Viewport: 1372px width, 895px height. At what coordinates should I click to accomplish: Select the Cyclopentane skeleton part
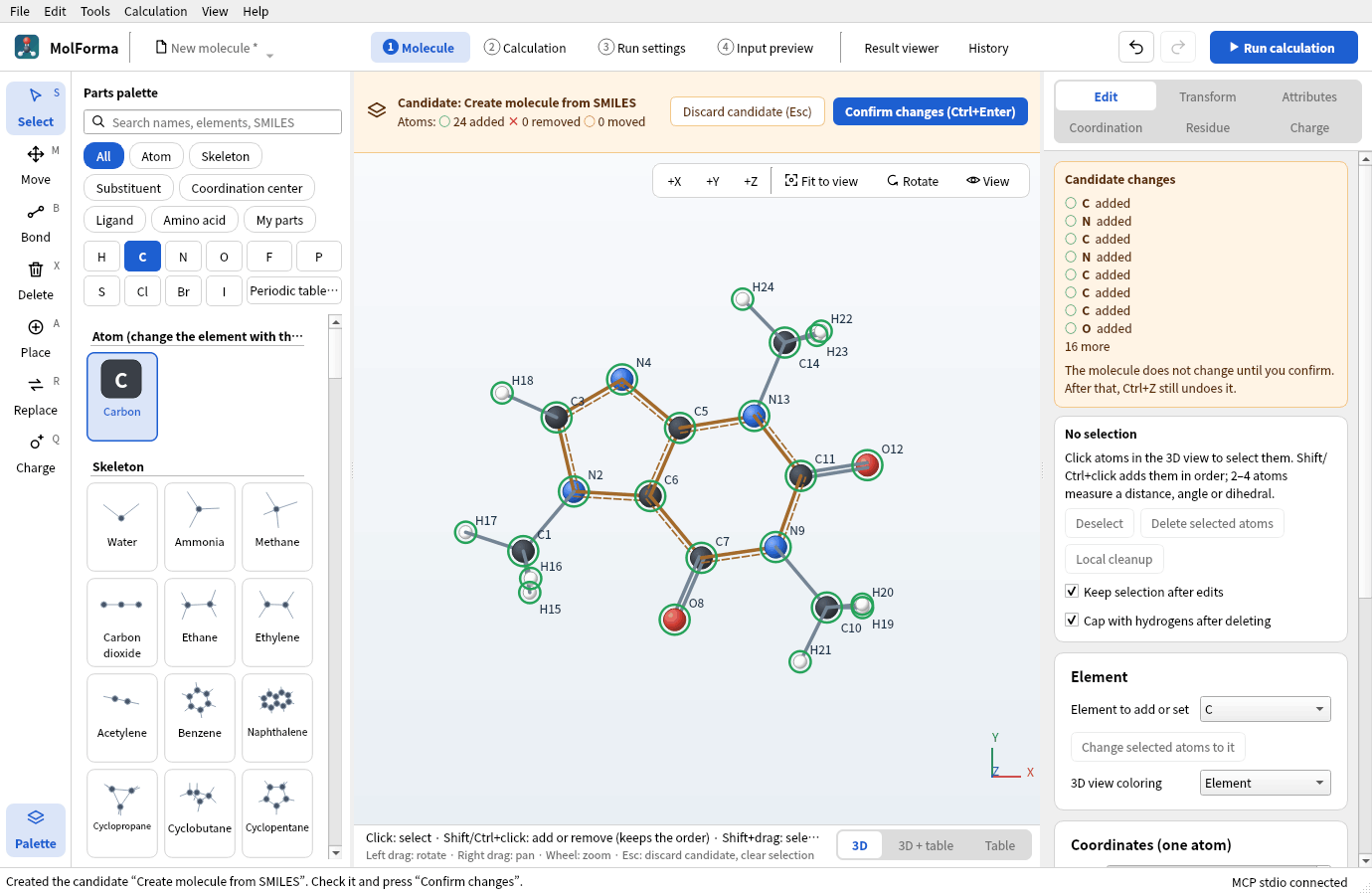[x=277, y=813]
